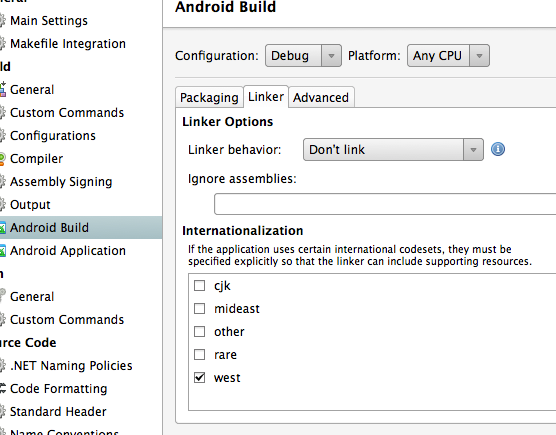Screen dimensions: 556x435
Task: Switch to the Advanced tab
Action: tap(321, 97)
